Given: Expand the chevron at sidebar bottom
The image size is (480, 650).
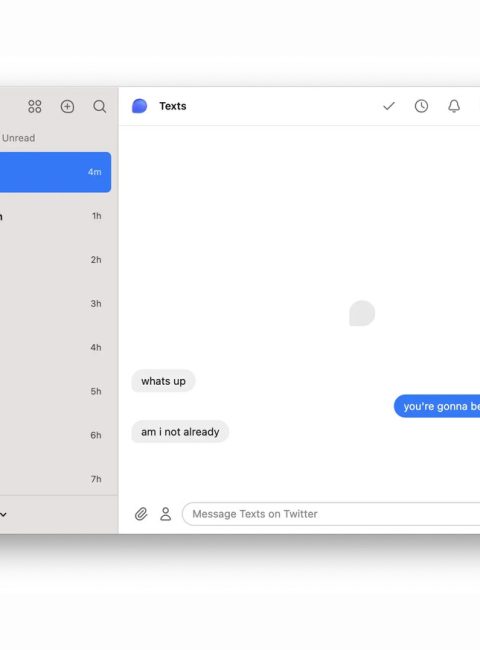Looking at the screenshot, I should pyautogui.click(x=3, y=514).
